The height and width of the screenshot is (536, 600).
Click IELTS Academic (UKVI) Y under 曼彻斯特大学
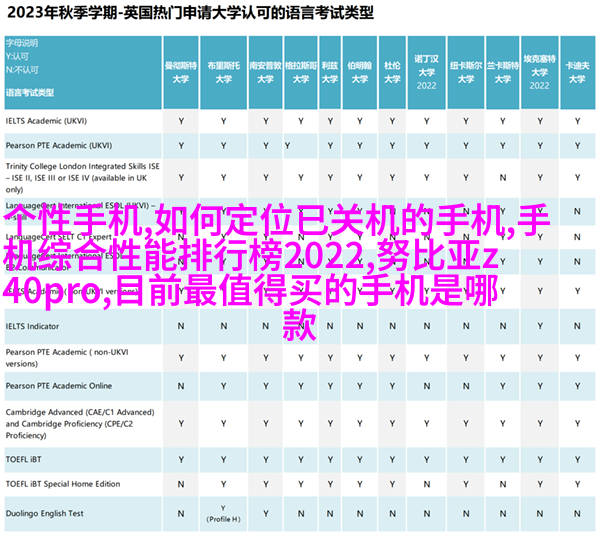pyautogui.click(x=181, y=121)
